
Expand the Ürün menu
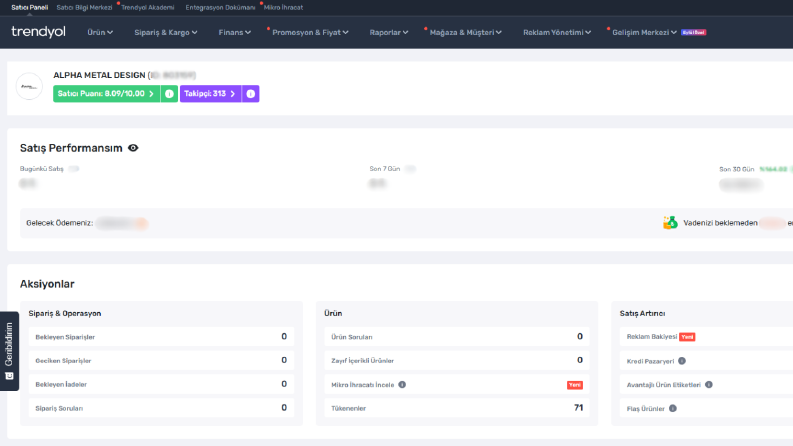click(x=100, y=32)
